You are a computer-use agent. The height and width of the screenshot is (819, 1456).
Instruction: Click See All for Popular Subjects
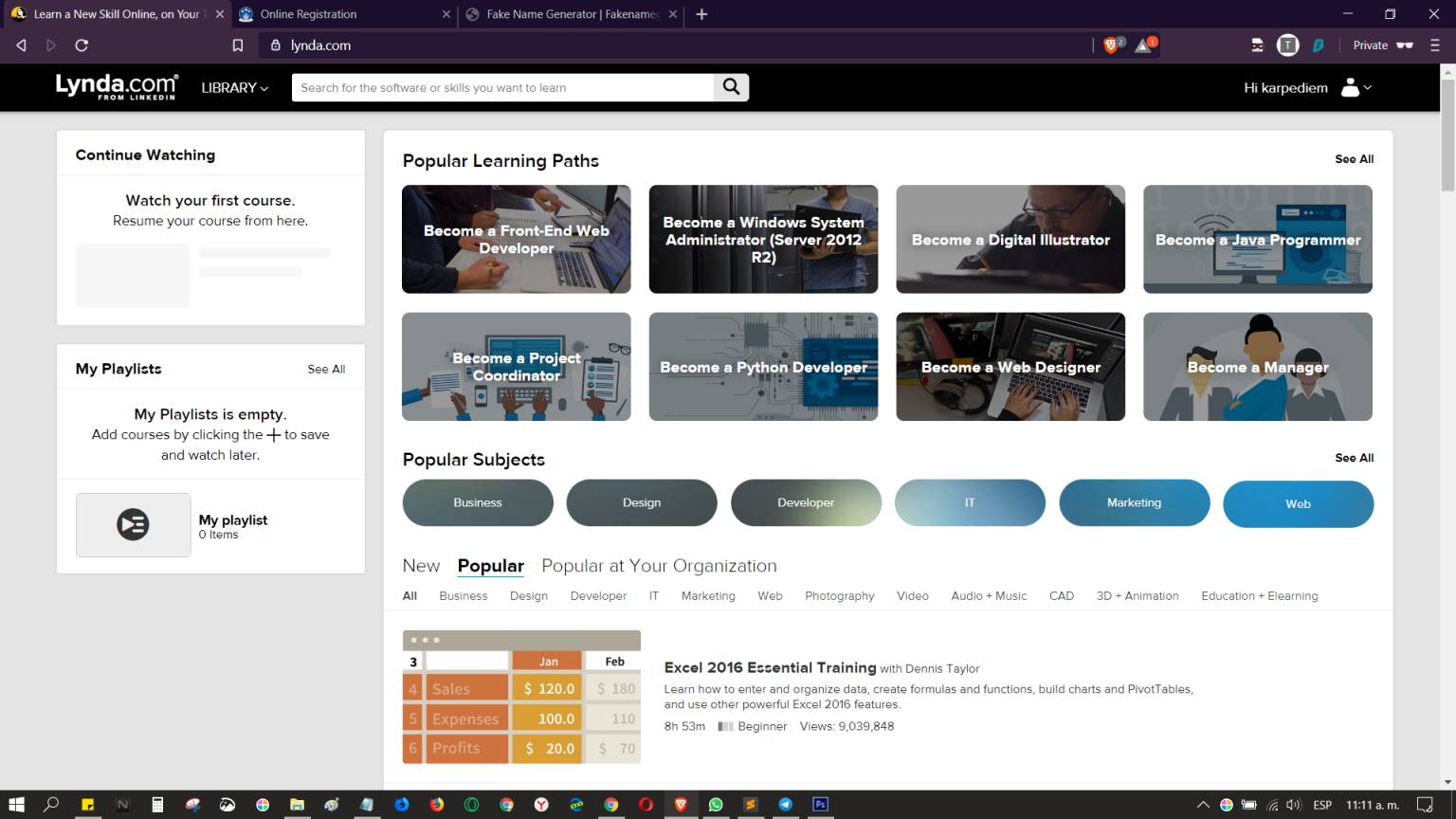coord(1354,458)
